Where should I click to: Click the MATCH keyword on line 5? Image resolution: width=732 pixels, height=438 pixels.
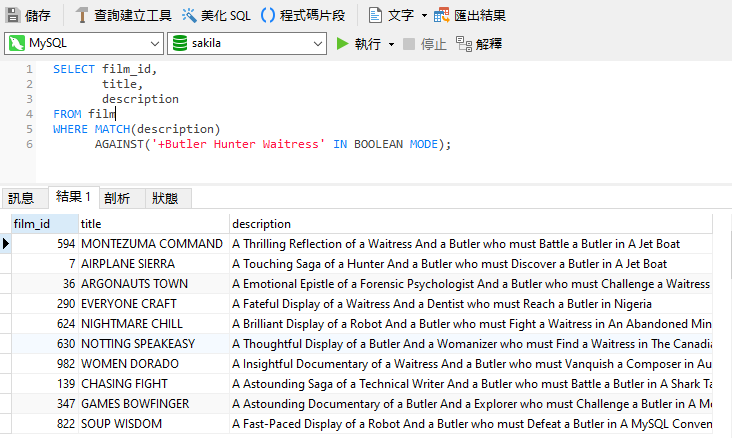(x=113, y=129)
